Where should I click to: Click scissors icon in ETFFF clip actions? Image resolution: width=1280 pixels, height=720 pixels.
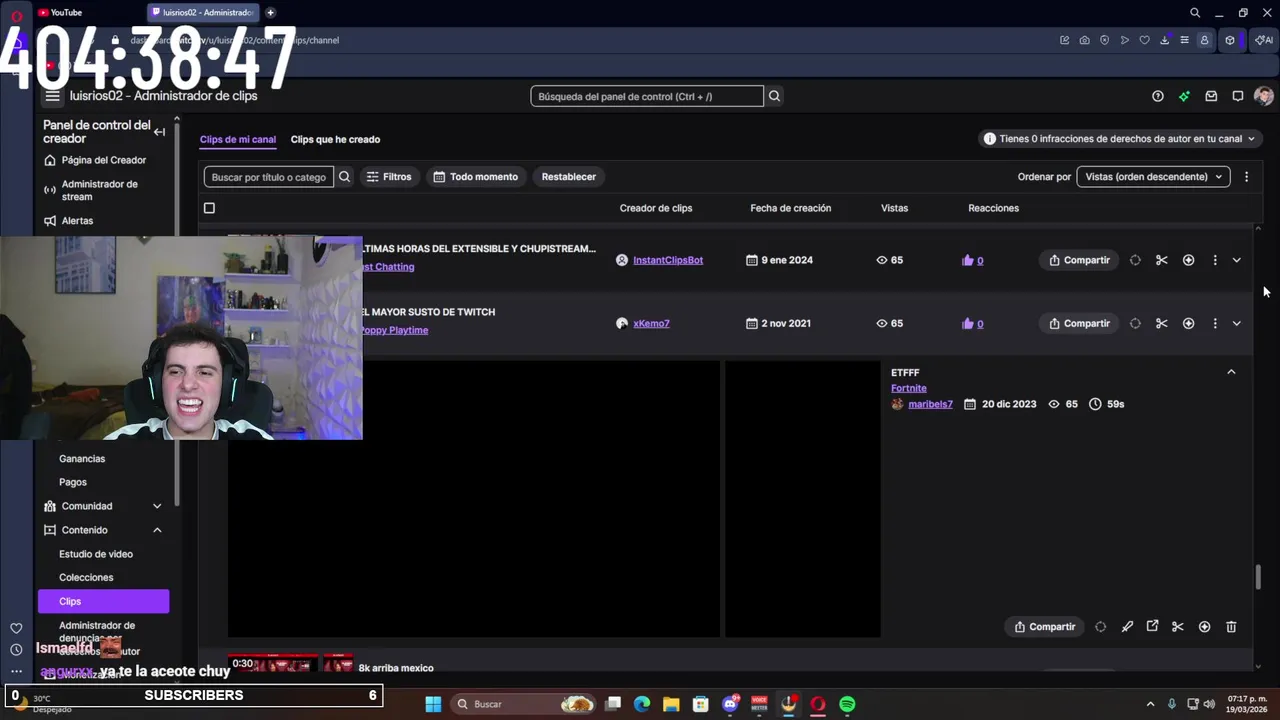1178,627
